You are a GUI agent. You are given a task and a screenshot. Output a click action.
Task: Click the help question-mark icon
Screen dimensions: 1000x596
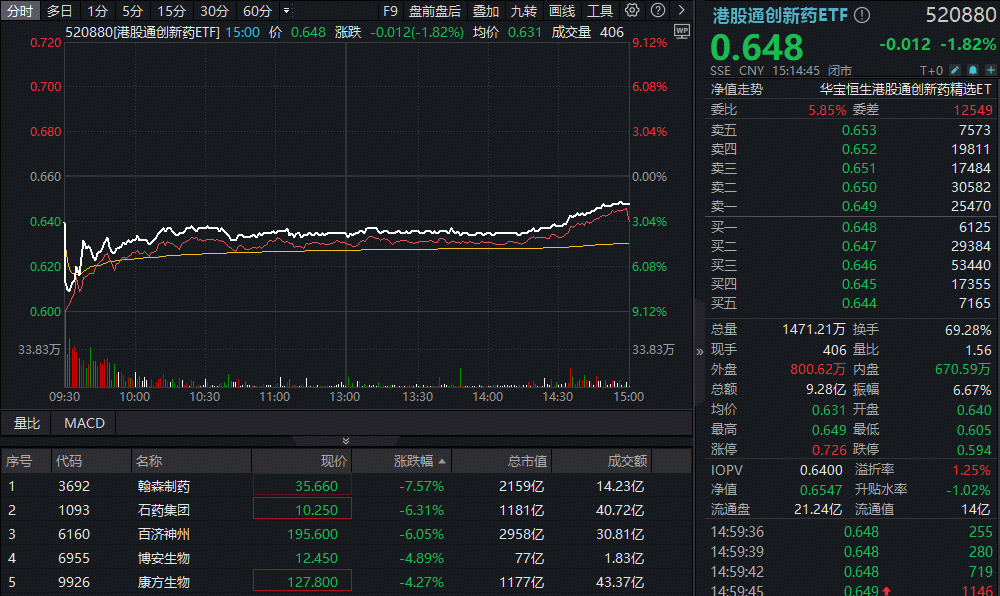point(658,11)
